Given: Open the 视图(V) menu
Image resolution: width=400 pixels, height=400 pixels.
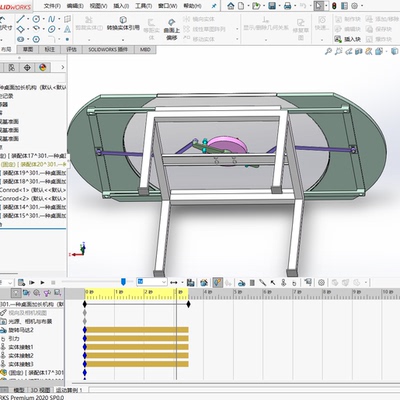Looking at the screenshot, I should pos(98,6).
